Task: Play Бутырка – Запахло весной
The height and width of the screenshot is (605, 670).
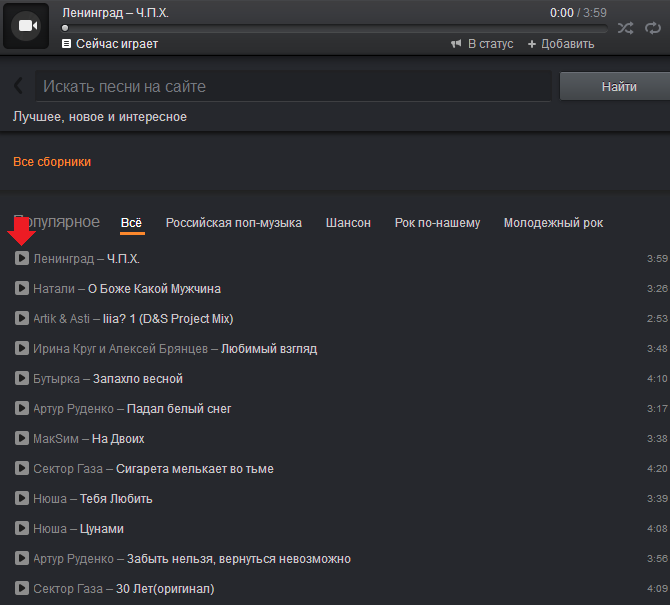Action: pos(22,378)
